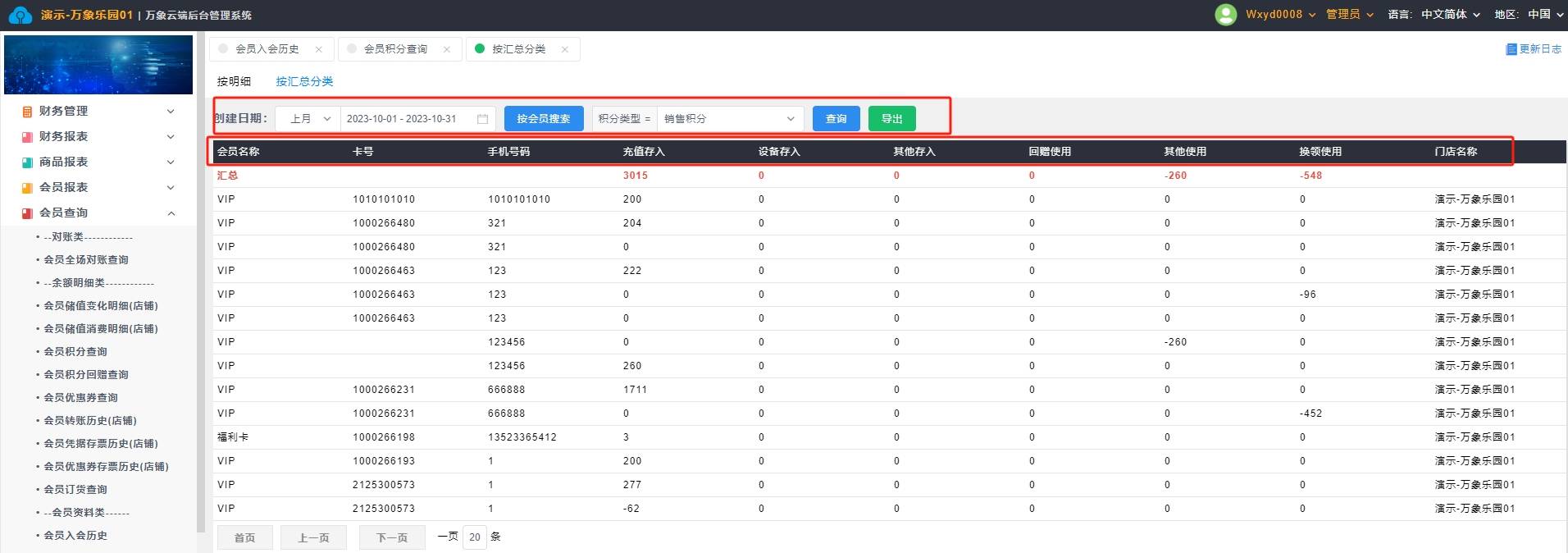Open 会员优惠券查询 in sidebar
Image resolution: width=1568 pixels, height=553 pixels.
(81, 398)
